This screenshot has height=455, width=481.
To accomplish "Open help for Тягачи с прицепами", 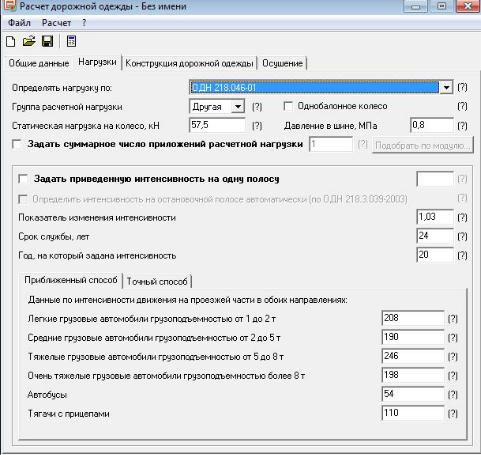I will tap(452, 414).
